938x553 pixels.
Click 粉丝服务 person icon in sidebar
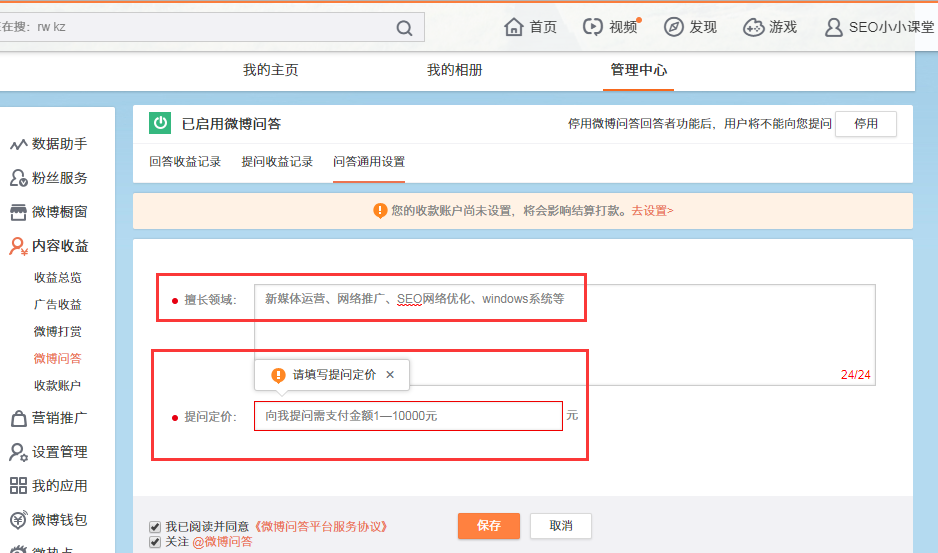click(19, 178)
